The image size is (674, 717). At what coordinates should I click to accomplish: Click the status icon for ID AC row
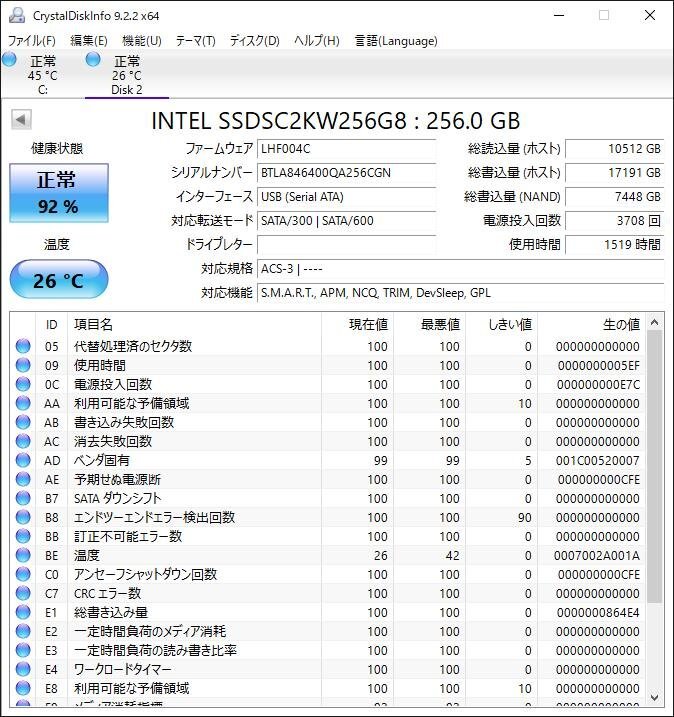coord(23,441)
